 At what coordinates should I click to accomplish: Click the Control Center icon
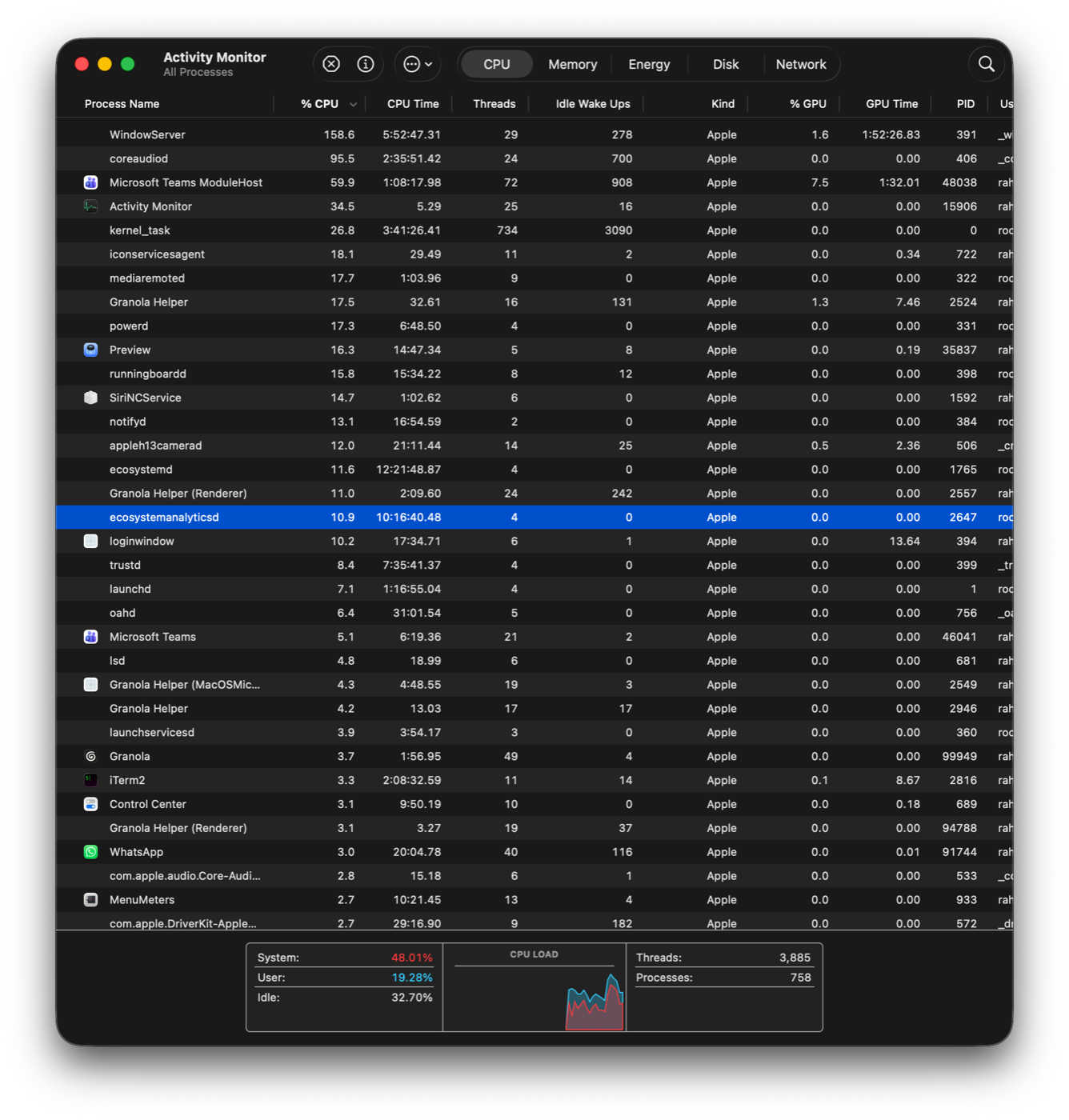click(90, 804)
